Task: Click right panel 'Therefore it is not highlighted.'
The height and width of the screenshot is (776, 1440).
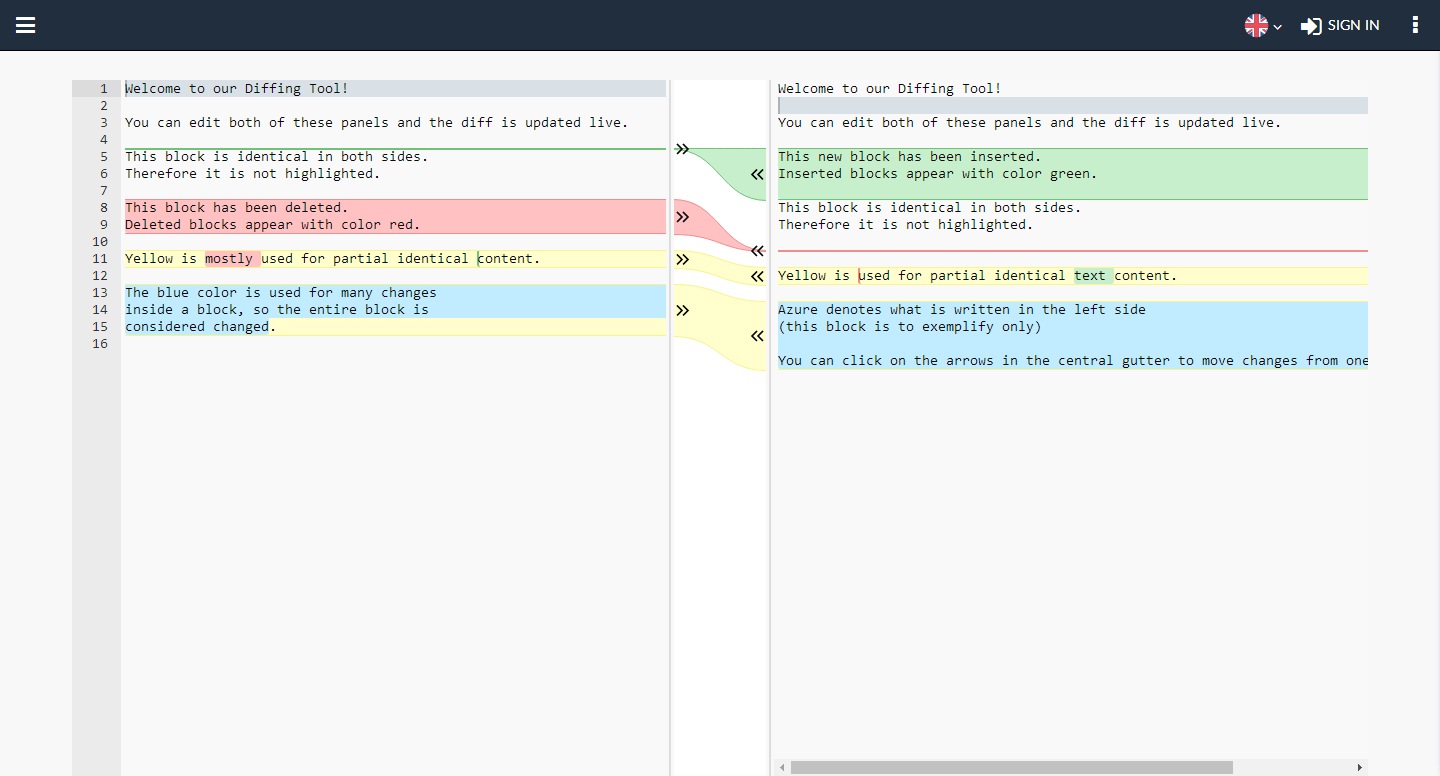Action: pos(906,224)
